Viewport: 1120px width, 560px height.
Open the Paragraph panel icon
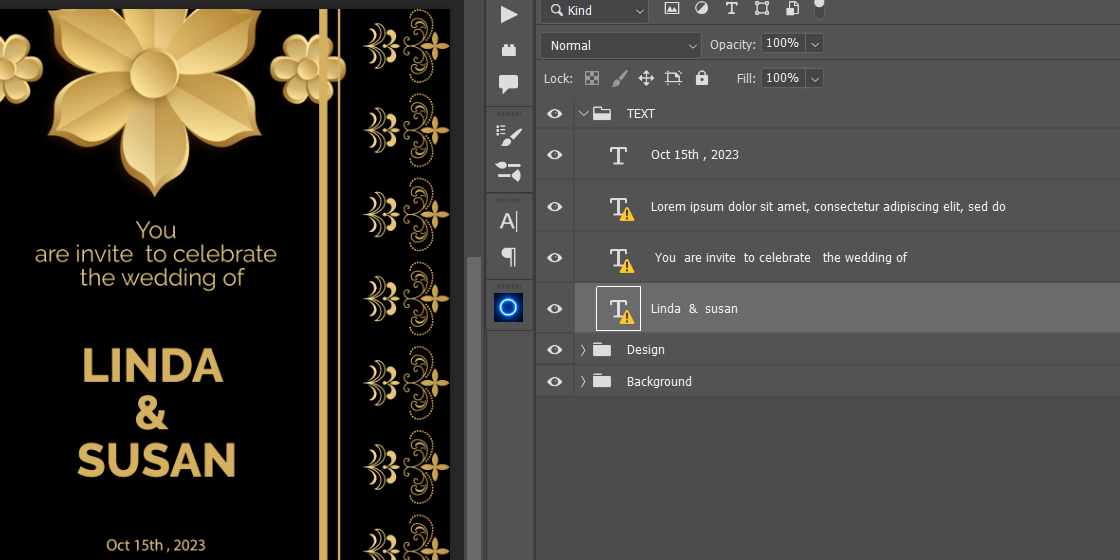[x=509, y=257]
